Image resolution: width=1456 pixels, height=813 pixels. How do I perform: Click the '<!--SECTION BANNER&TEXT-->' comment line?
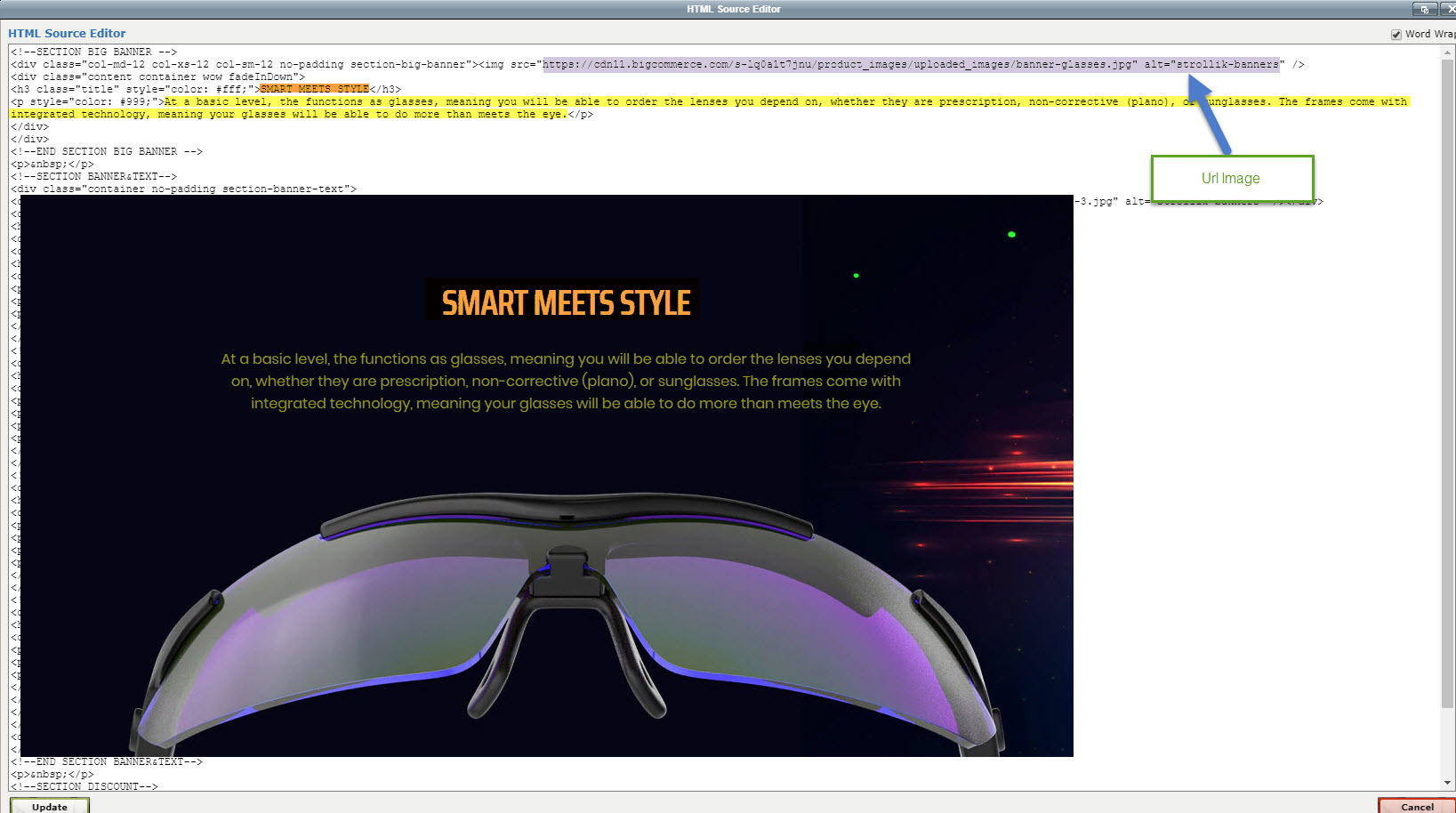pos(93,176)
